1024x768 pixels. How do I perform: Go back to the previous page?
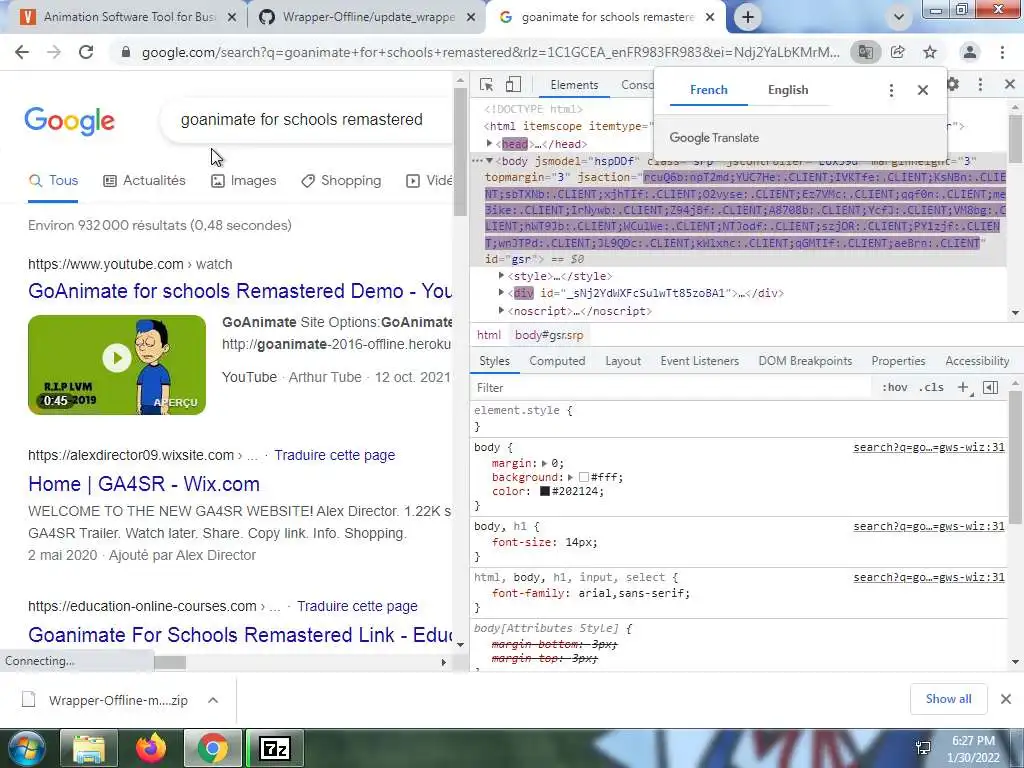(22, 52)
